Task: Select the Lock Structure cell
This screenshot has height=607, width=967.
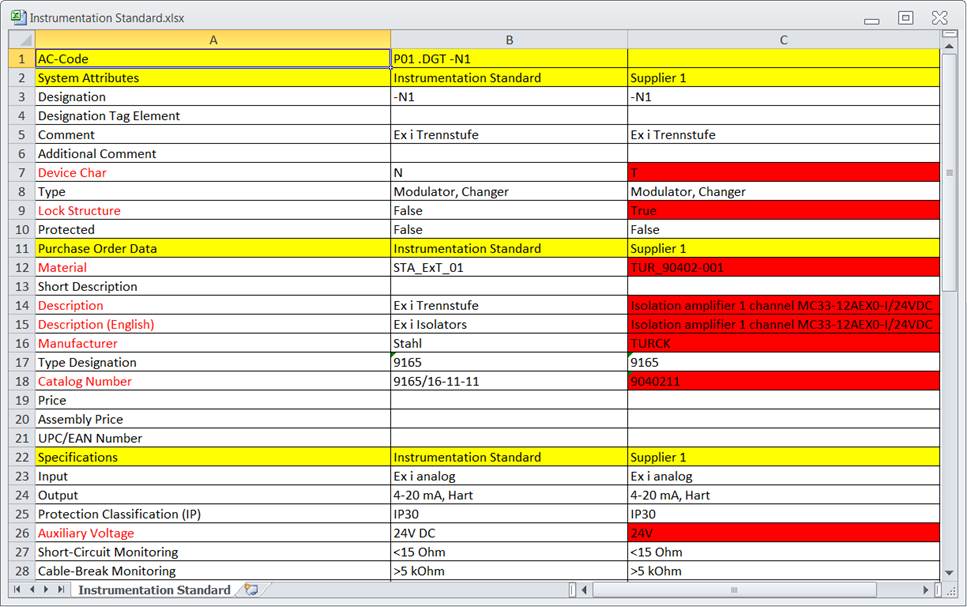Action: pyautogui.click(x=213, y=210)
